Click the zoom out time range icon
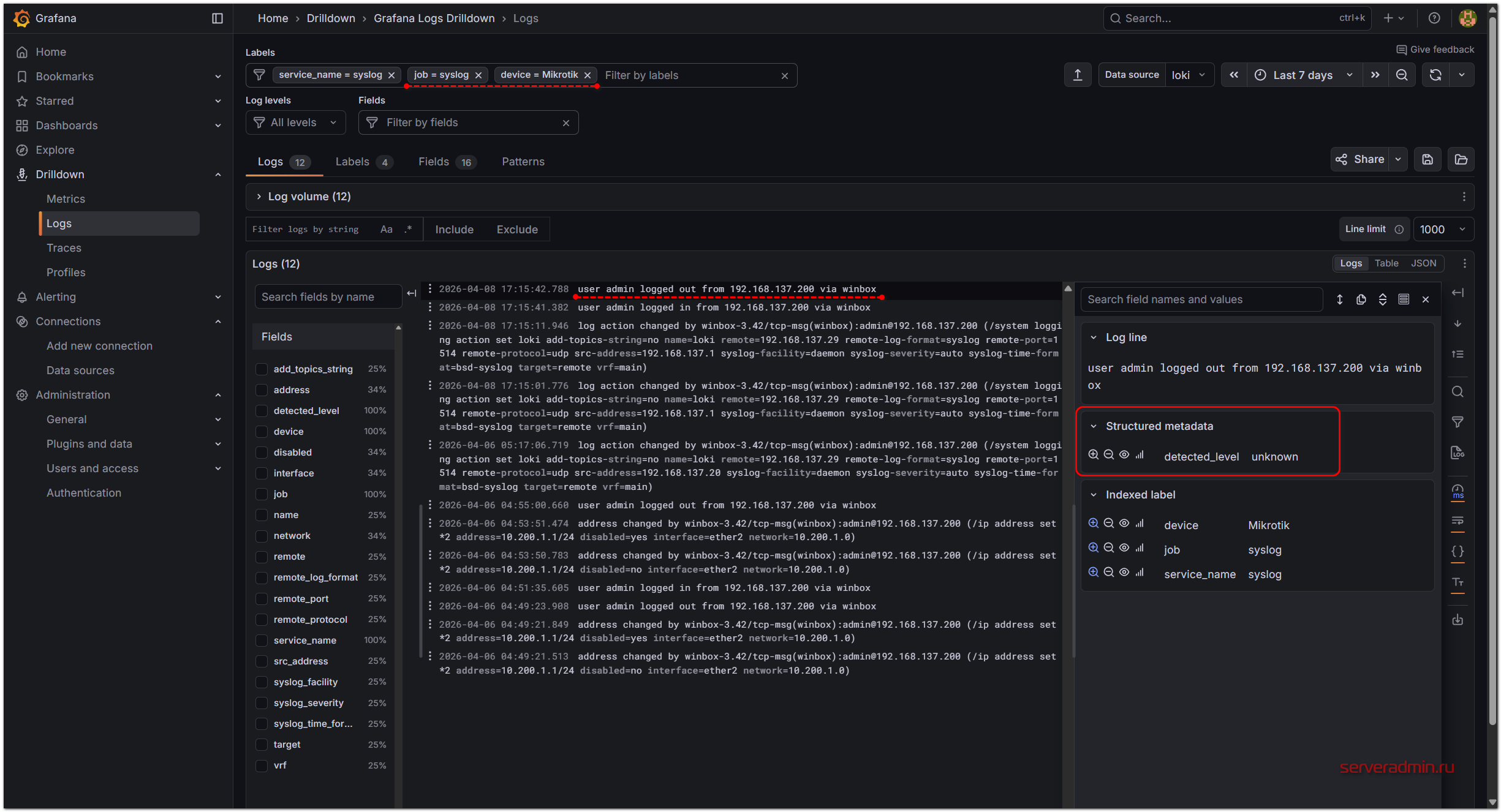Viewport: 1501px width, 812px height. (x=1402, y=75)
